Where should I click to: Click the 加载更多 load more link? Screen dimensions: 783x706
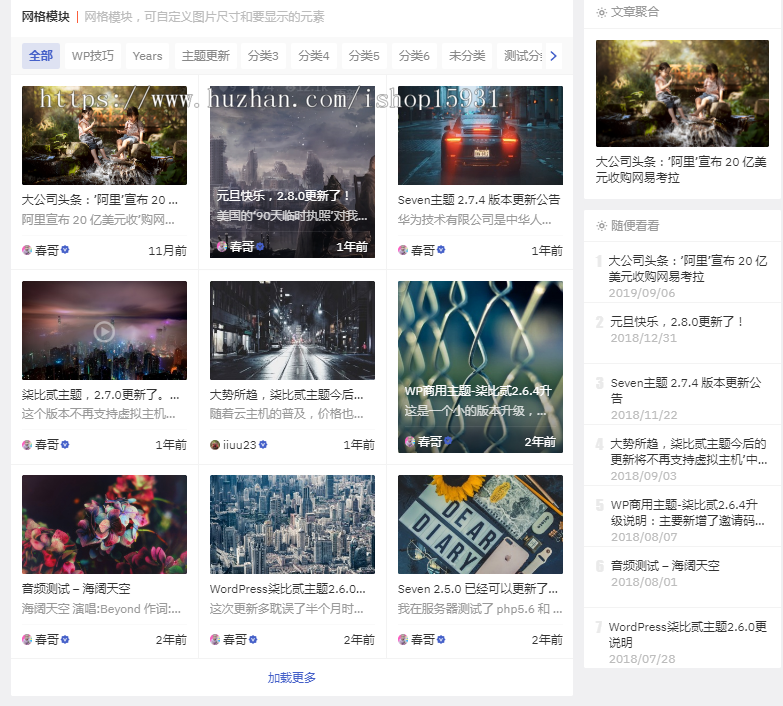coord(291,678)
